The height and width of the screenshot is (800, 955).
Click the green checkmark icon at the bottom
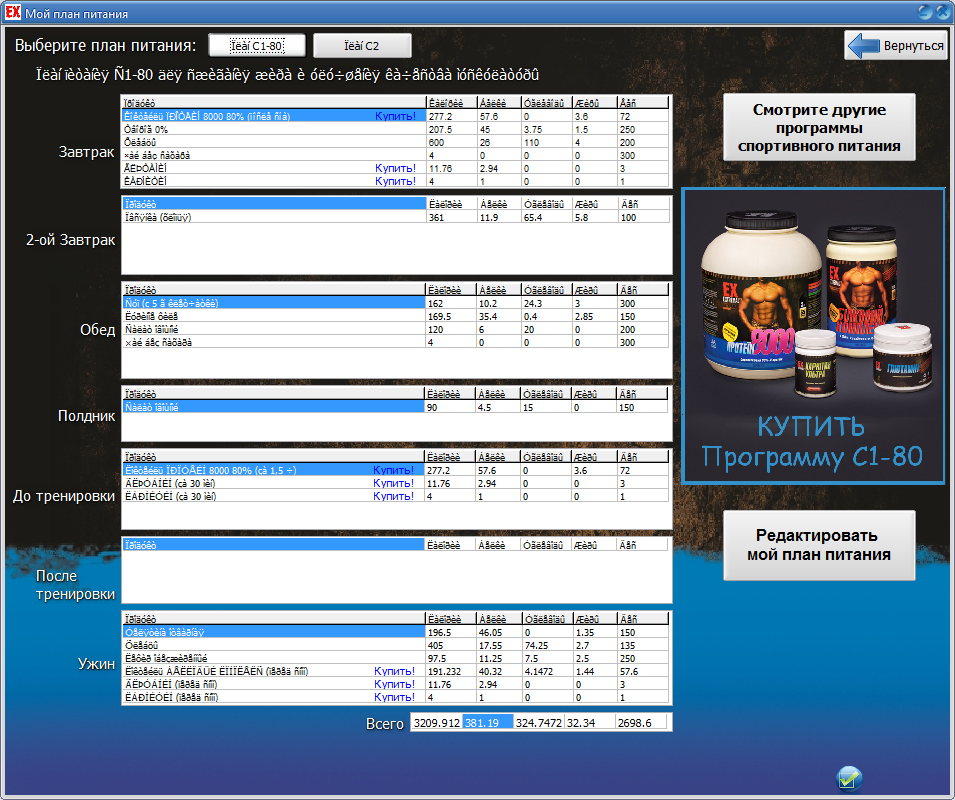coord(850,778)
